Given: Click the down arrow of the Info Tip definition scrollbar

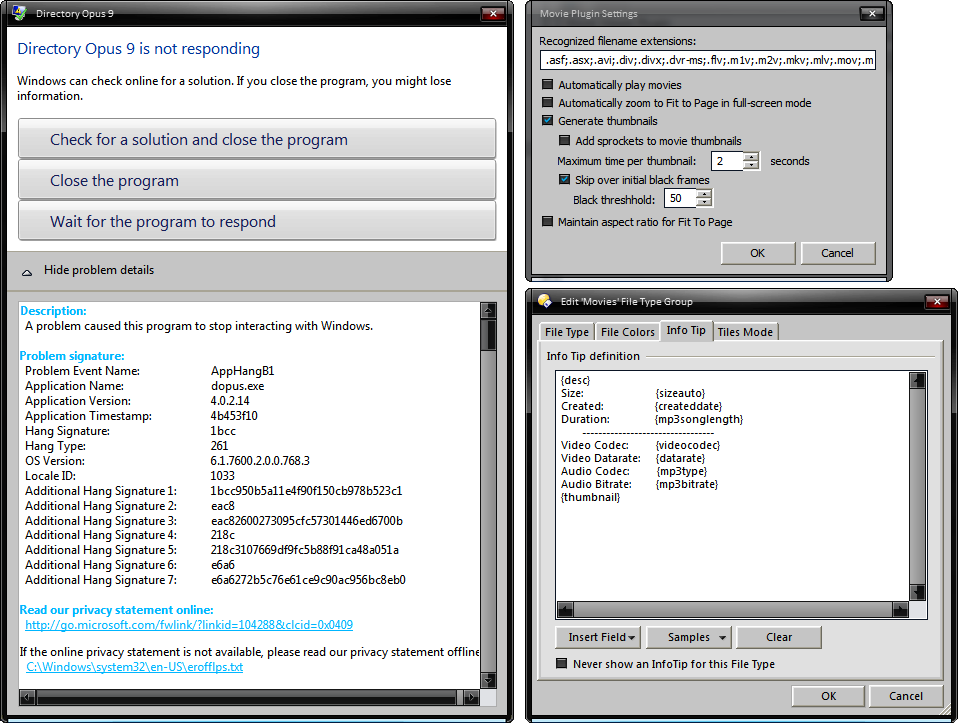Looking at the screenshot, I should [x=917, y=592].
